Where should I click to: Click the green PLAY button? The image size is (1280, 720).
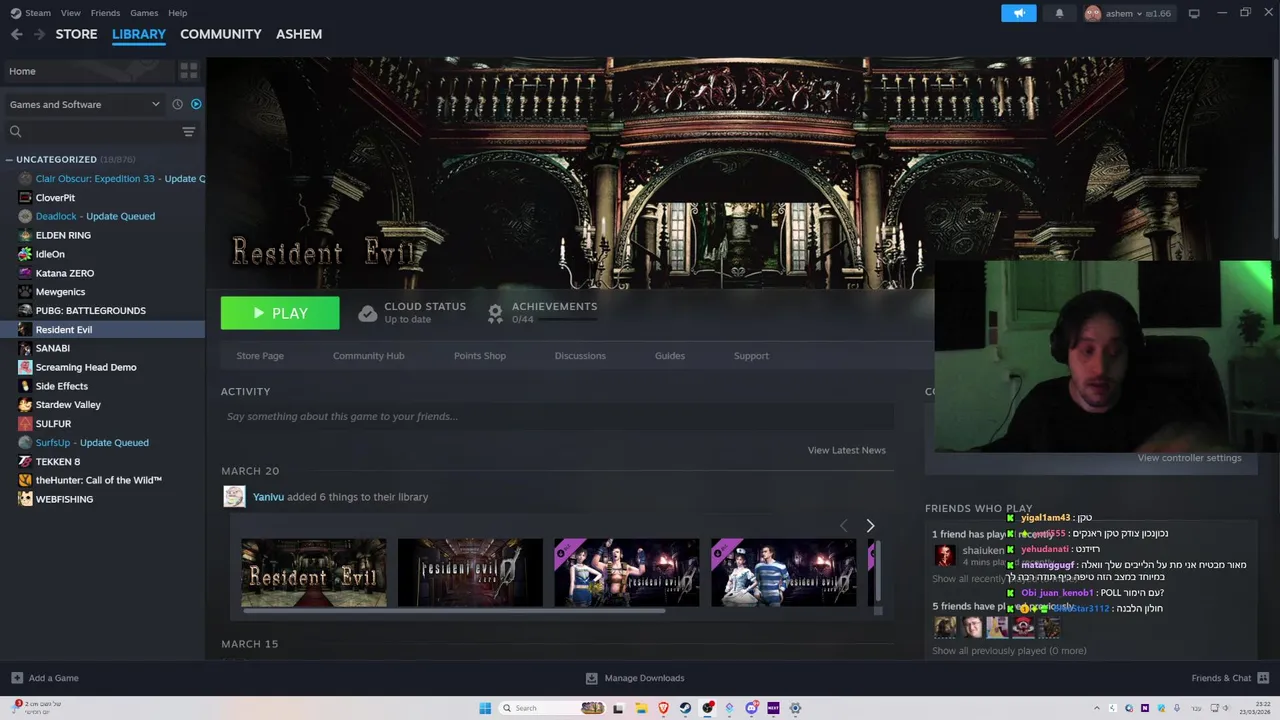pos(280,313)
